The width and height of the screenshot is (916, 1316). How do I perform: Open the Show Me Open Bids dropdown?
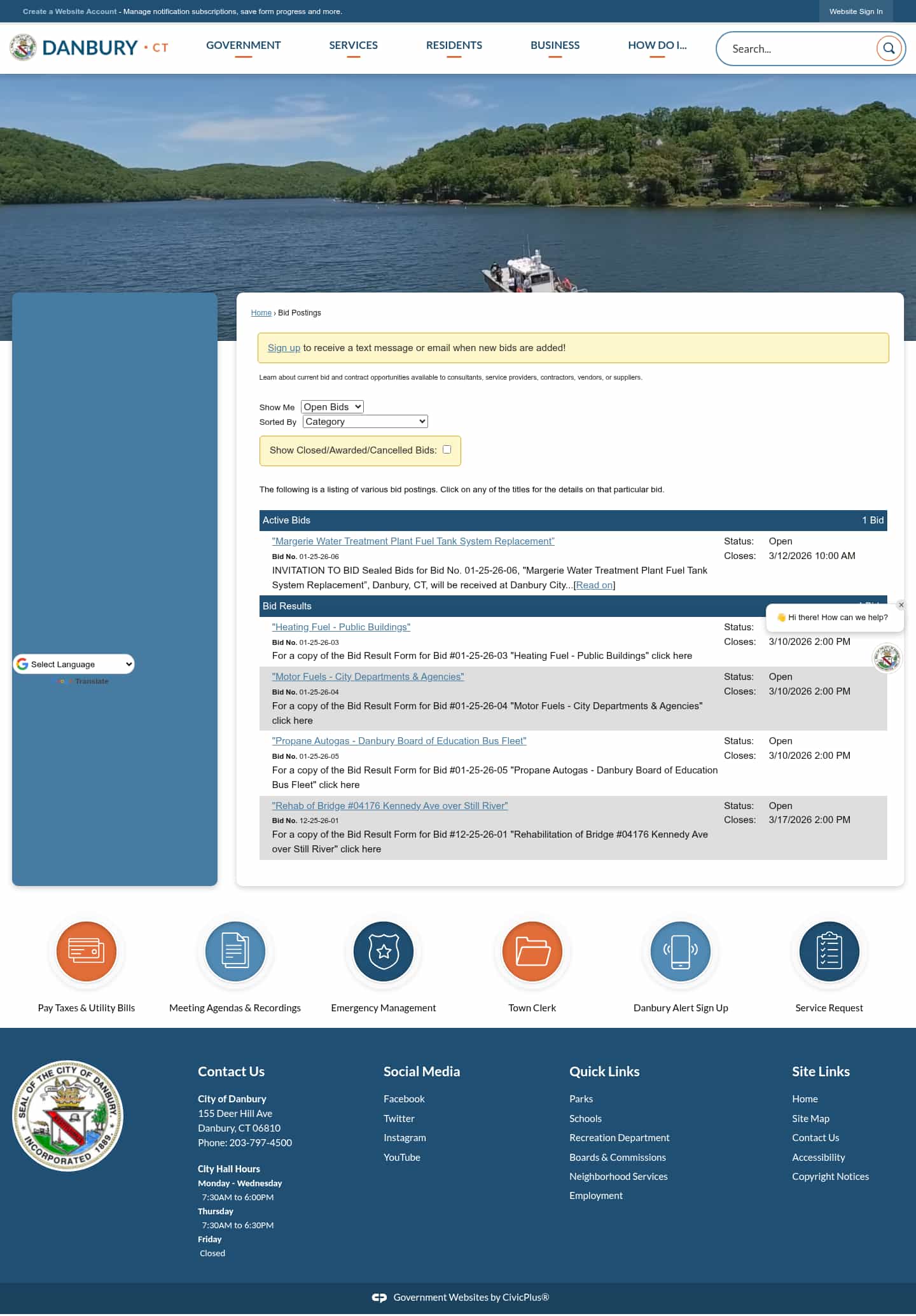tap(333, 406)
